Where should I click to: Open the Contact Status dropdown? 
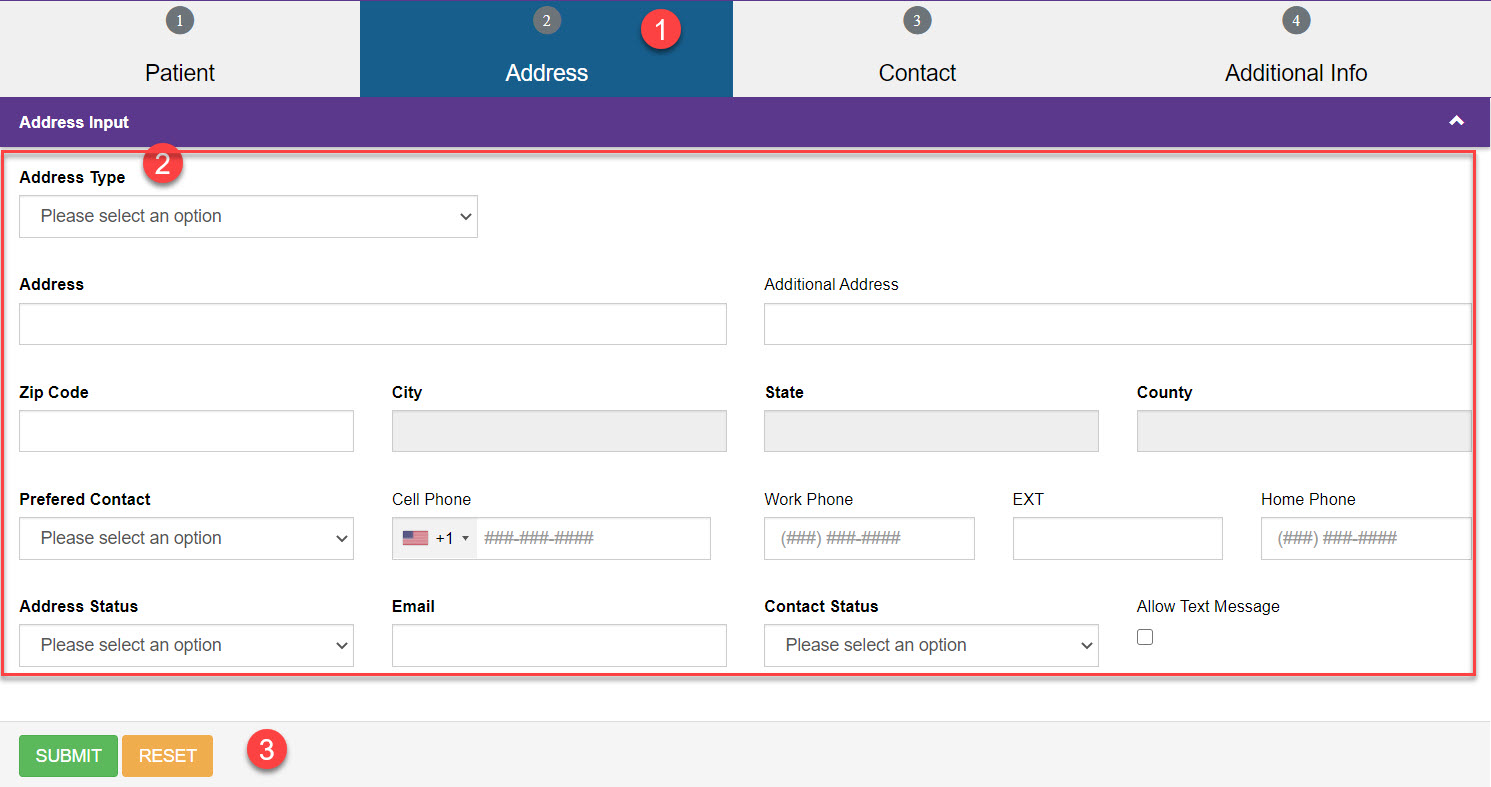[931, 645]
